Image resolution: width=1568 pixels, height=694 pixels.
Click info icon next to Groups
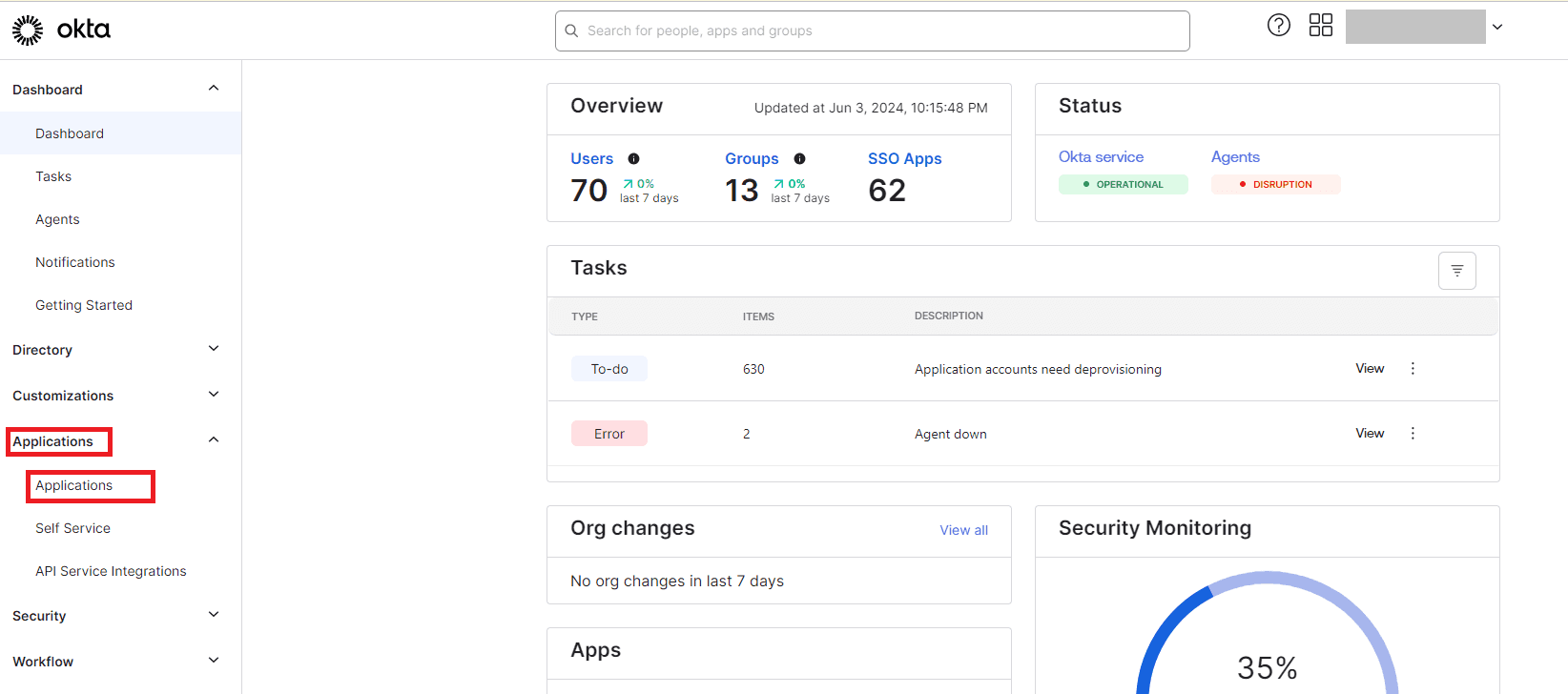tap(799, 159)
